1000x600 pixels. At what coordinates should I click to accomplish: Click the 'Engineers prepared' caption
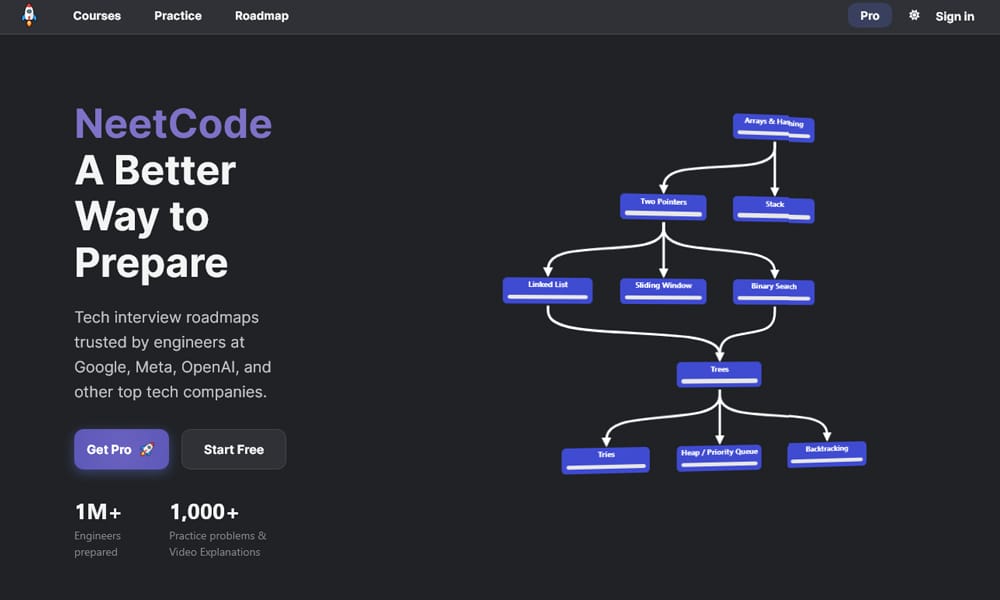point(98,544)
